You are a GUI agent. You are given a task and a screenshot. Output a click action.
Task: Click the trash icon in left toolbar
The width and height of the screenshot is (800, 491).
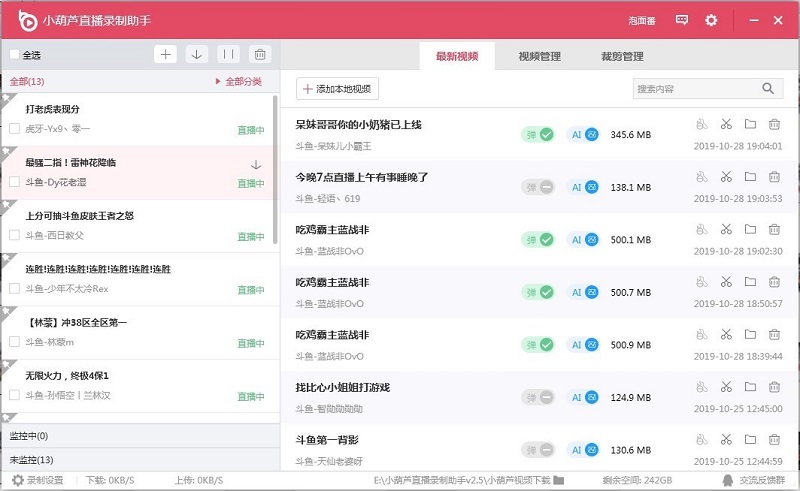tap(259, 55)
